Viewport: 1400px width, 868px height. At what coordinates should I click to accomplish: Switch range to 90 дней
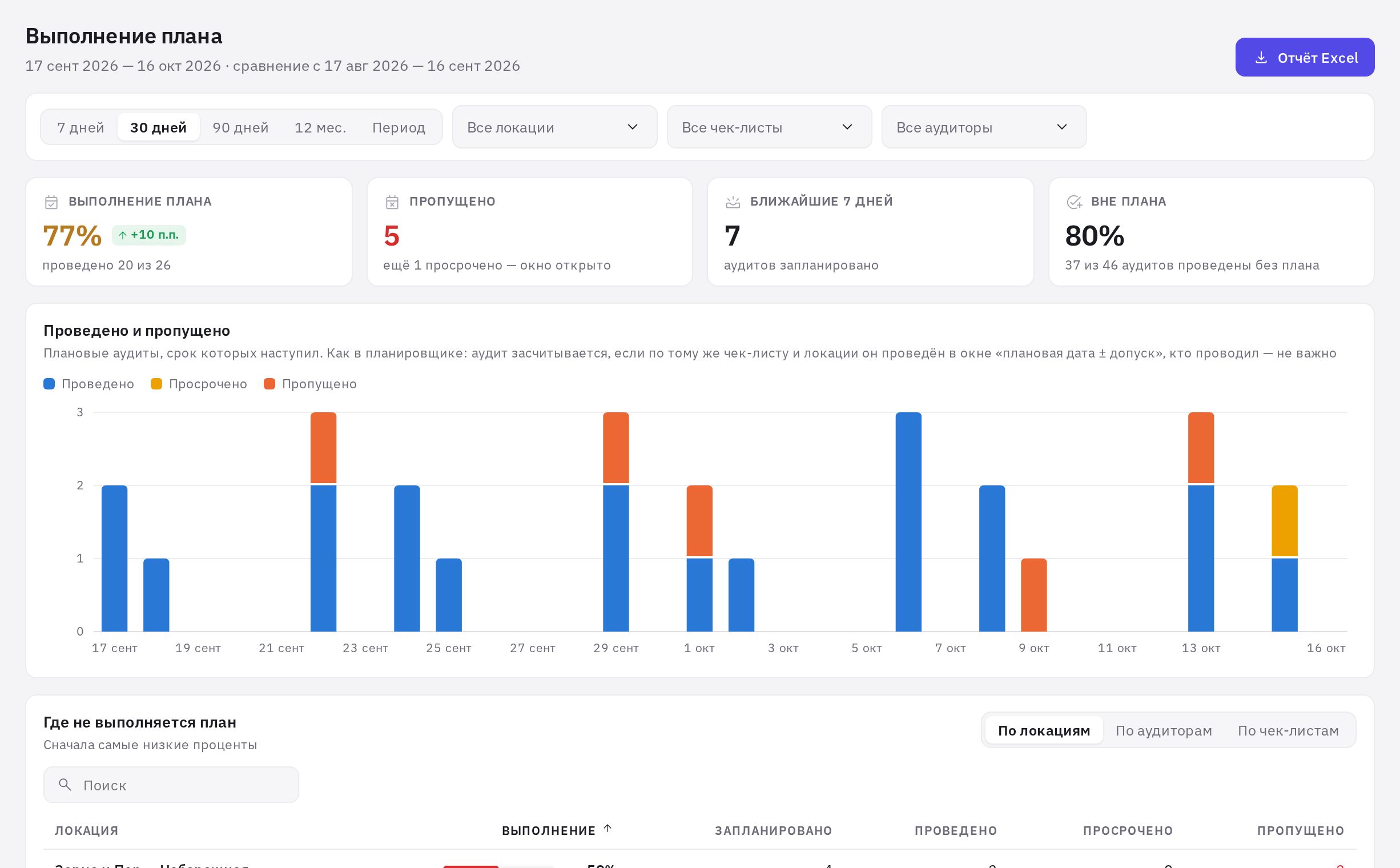coord(240,127)
